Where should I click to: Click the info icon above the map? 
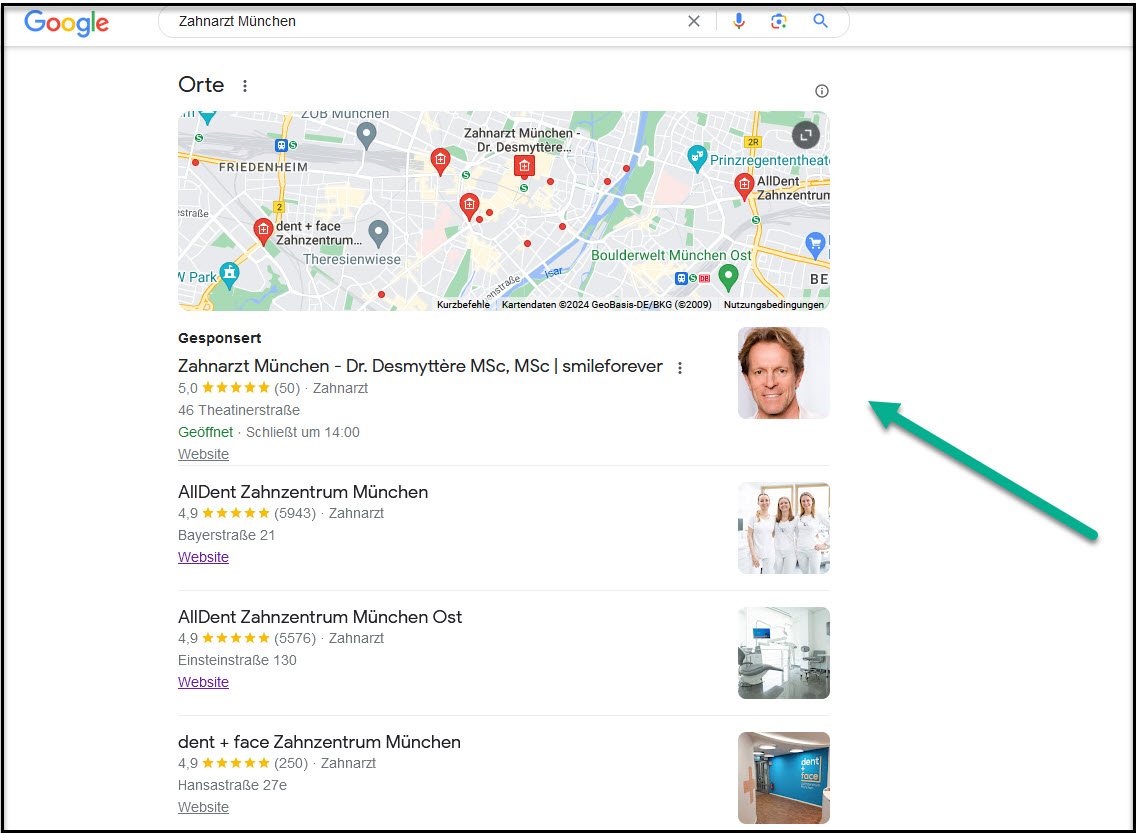pyautogui.click(x=822, y=91)
